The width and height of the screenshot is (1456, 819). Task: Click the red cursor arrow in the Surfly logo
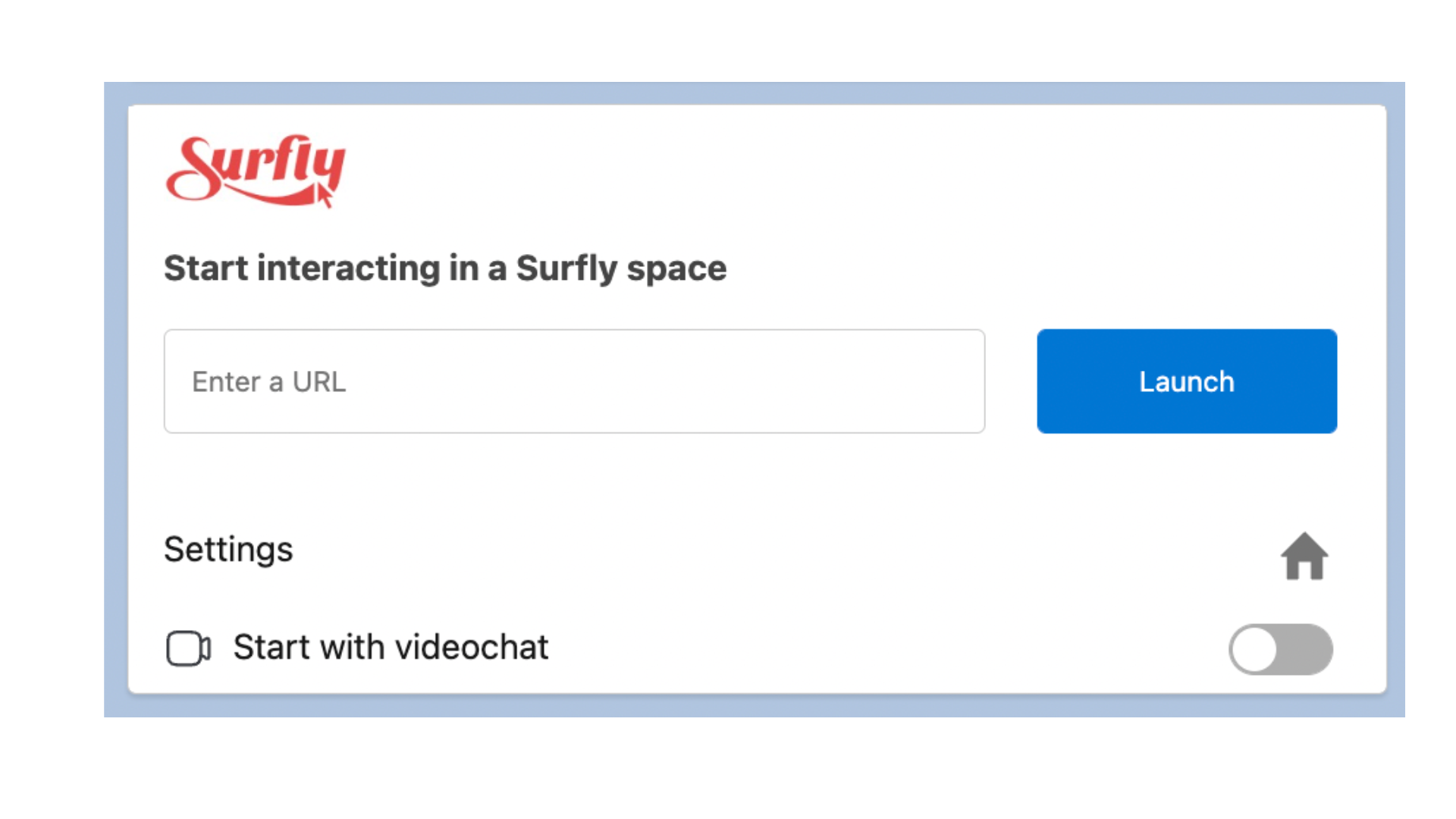point(325,196)
